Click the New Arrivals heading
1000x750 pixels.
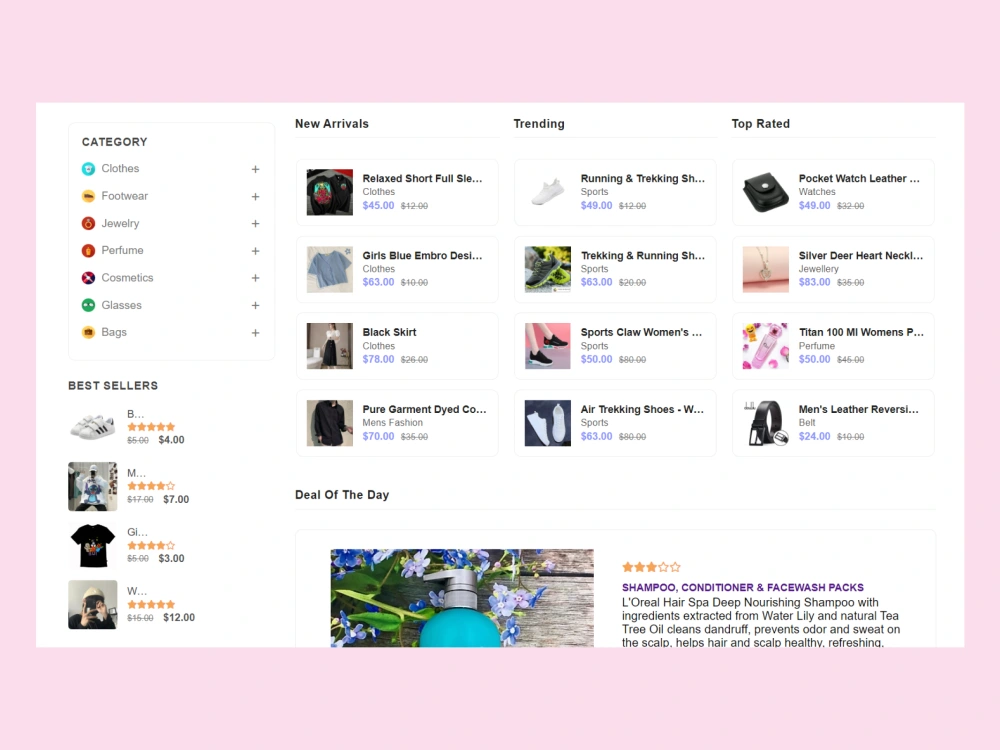(332, 124)
